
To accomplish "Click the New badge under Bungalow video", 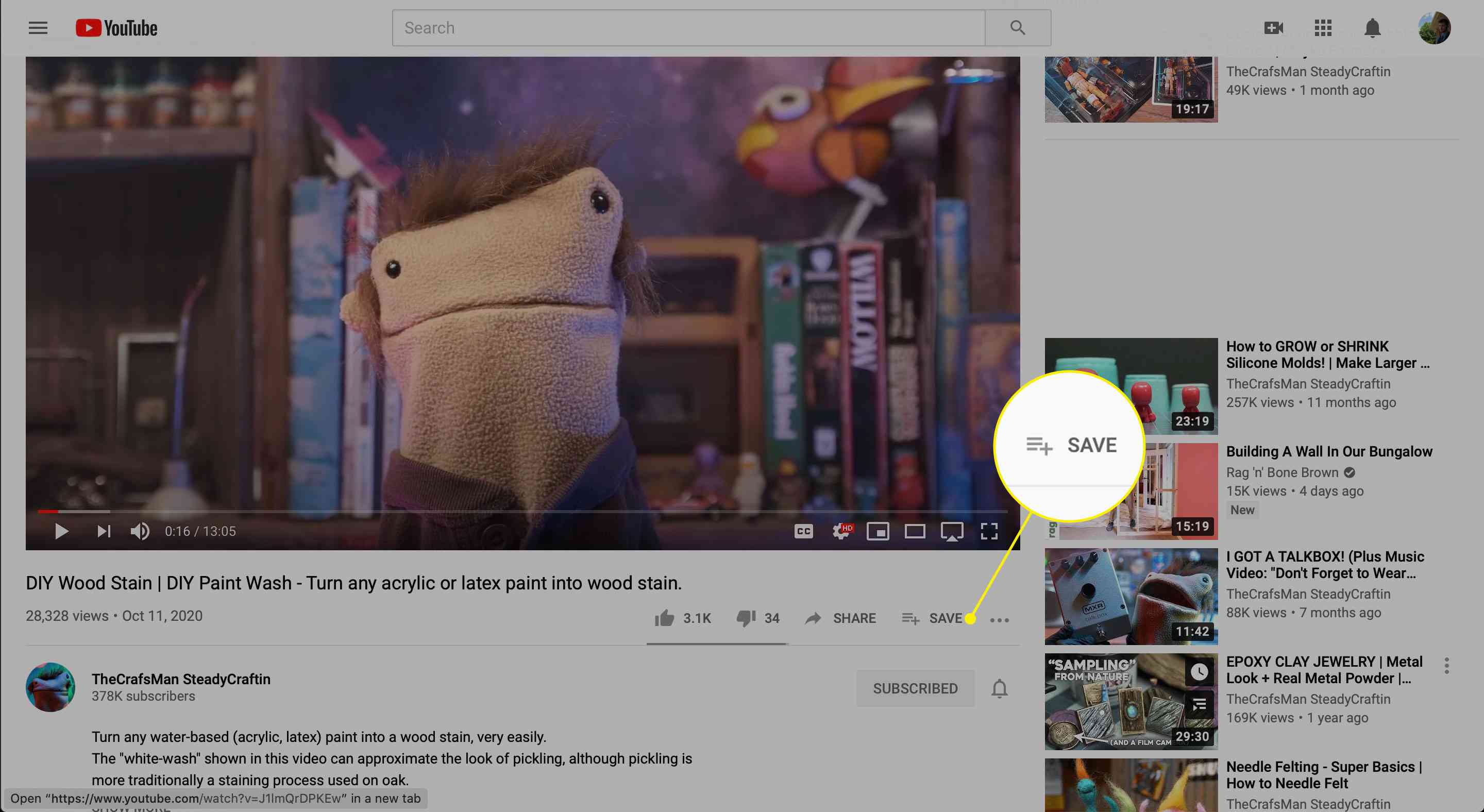I will click(x=1242, y=510).
